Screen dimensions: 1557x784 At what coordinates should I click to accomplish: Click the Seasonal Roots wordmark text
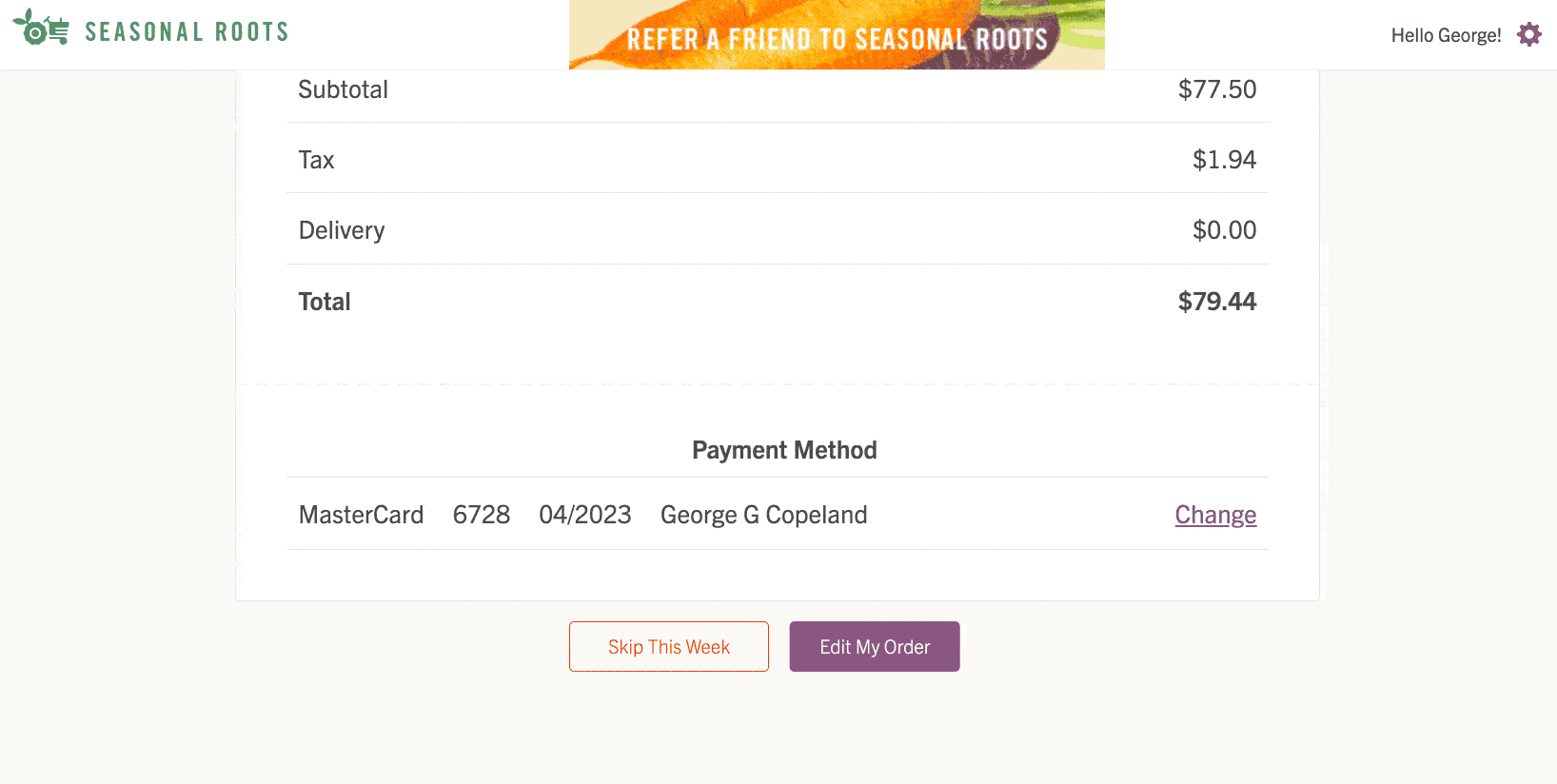pos(187,32)
